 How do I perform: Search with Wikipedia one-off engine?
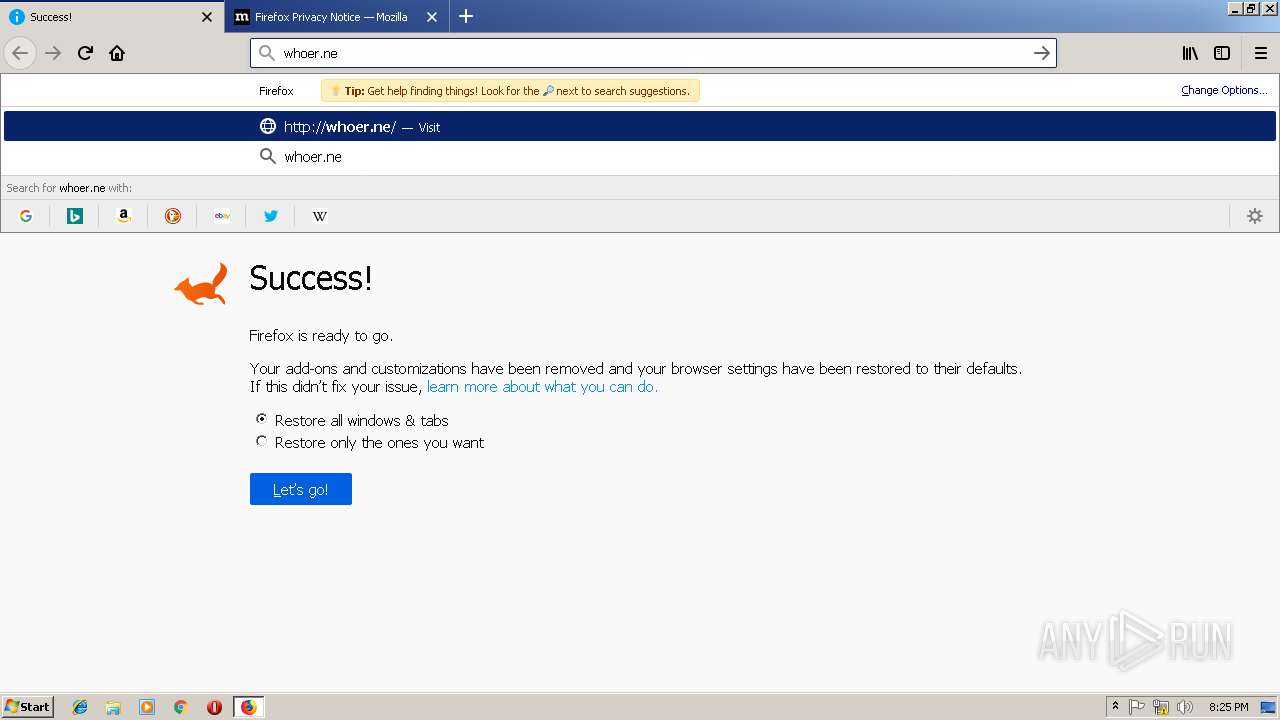pos(320,216)
